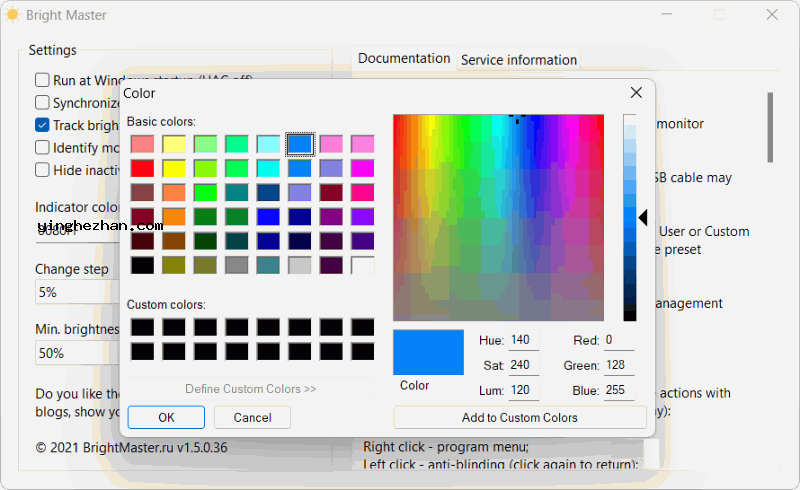
Task: Select magenta basic color swatch
Action: 363,168
